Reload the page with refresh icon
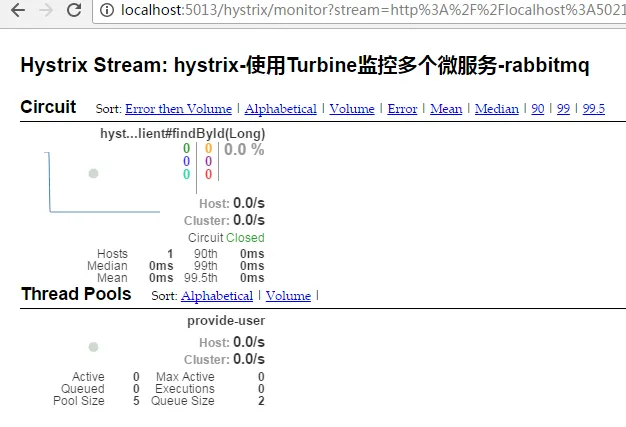 [74, 10]
